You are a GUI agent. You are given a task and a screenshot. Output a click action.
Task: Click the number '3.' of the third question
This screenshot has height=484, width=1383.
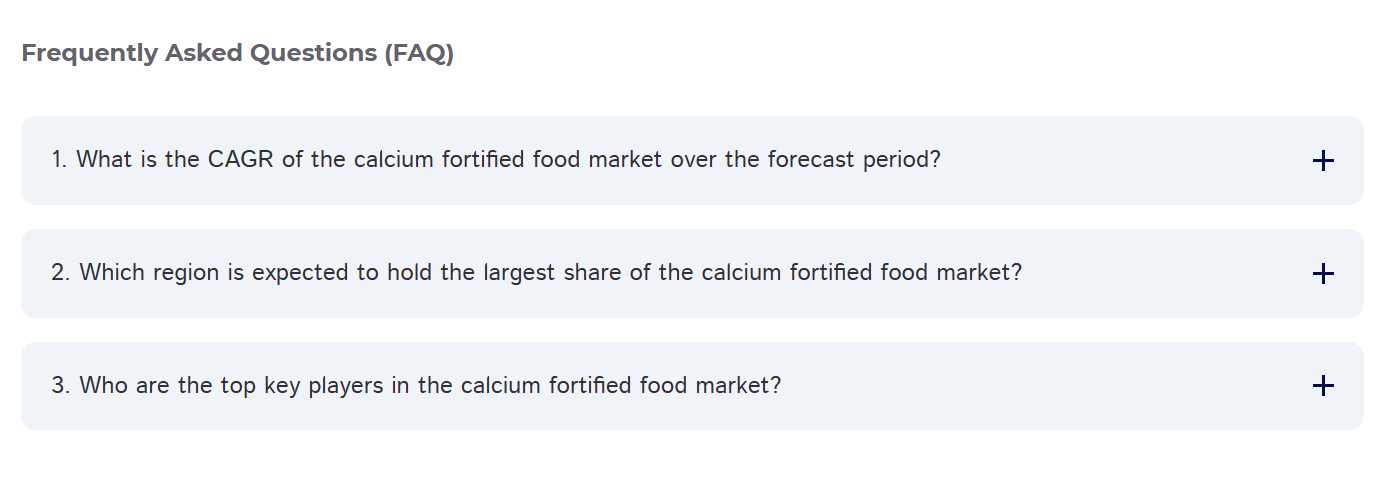61,386
